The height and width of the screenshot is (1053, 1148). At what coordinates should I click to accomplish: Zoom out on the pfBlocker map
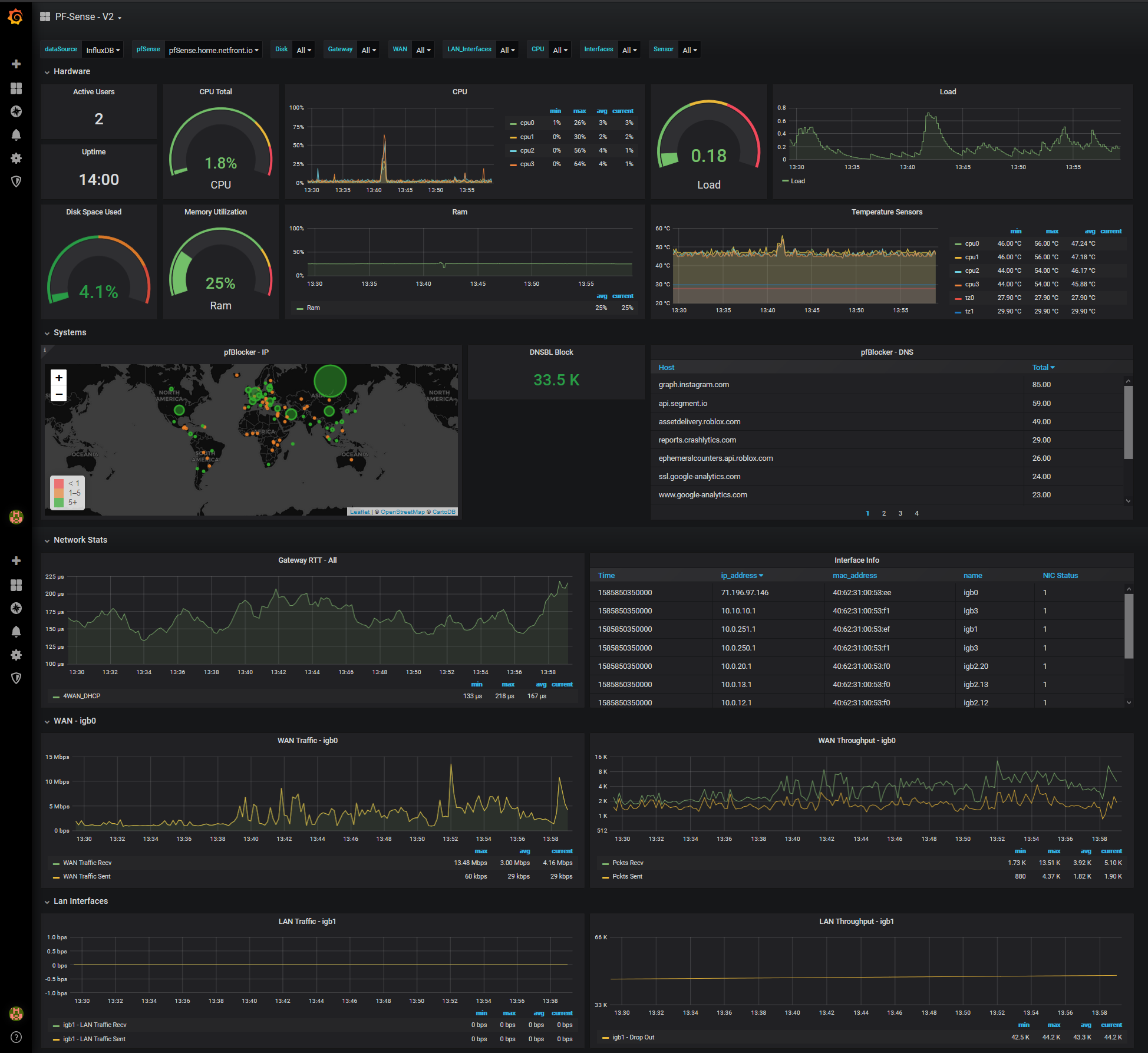59,394
